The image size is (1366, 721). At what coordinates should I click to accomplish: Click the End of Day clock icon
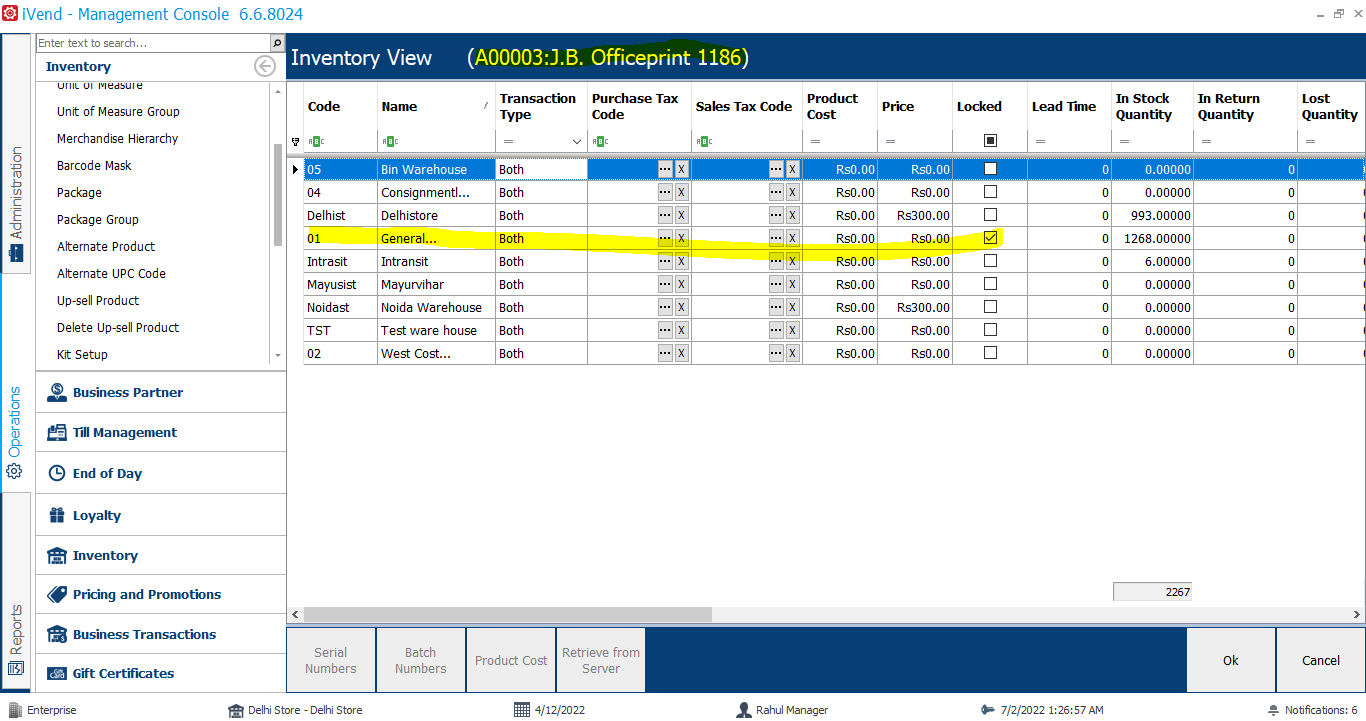pos(57,473)
